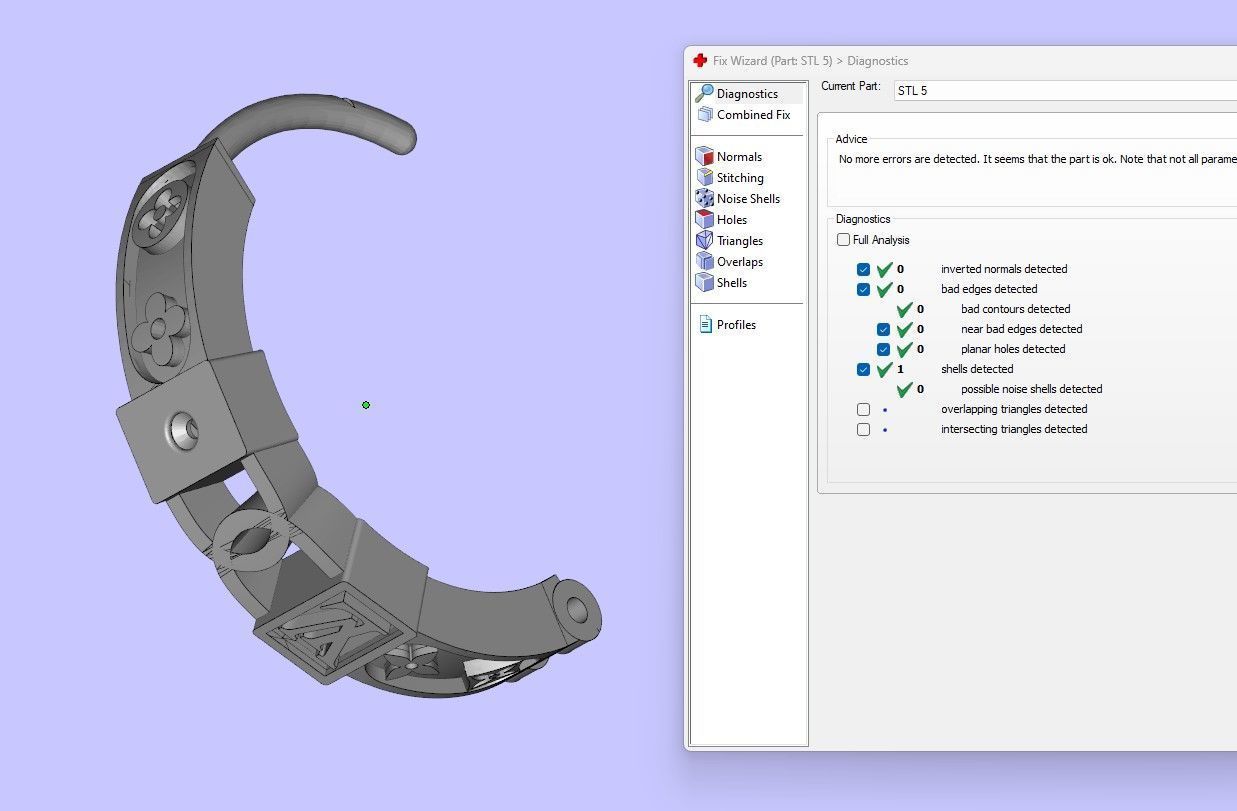Go to Noise Shells label

pyautogui.click(x=748, y=199)
